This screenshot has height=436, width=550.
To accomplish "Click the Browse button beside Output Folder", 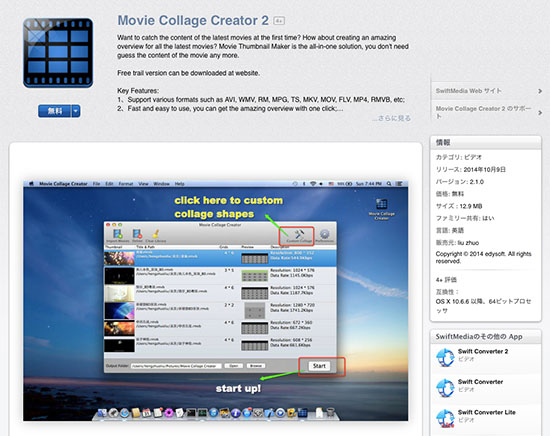I will 256,366.
